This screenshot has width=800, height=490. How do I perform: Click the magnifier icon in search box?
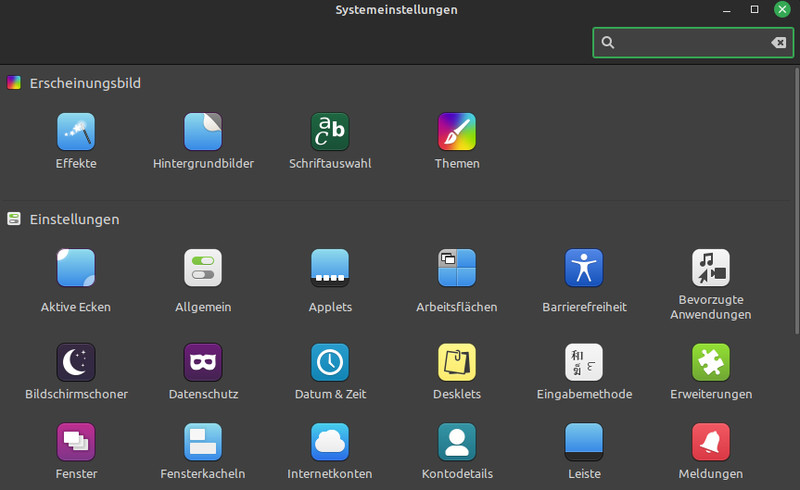607,42
